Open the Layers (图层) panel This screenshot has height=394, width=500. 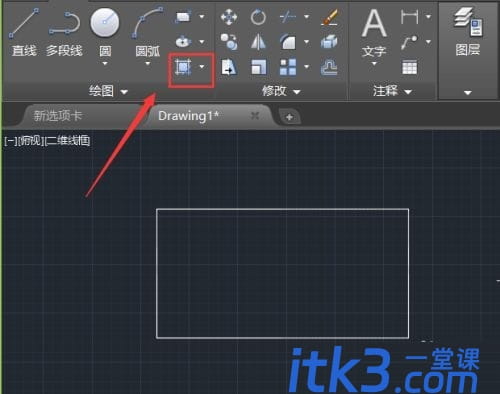pyautogui.click(x=468, y=32)
